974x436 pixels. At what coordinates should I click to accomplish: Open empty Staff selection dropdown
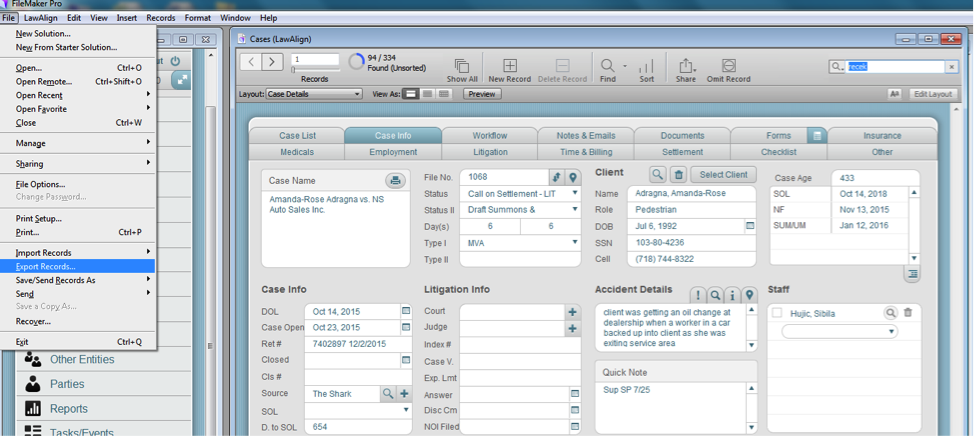point(839,332)
